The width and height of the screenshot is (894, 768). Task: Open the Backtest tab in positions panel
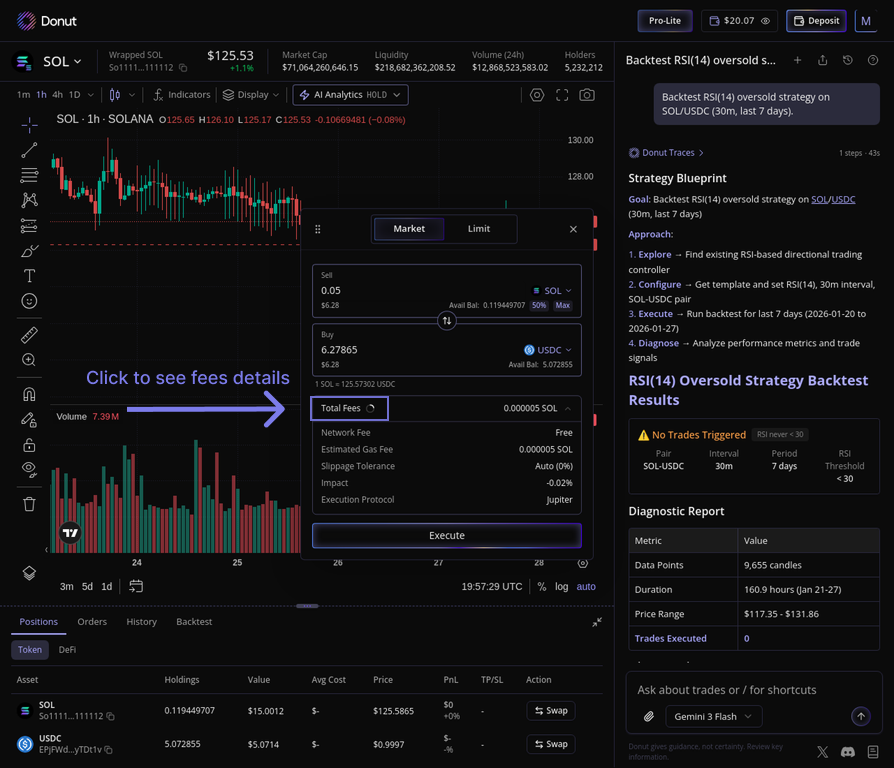[x=194, y=621]
